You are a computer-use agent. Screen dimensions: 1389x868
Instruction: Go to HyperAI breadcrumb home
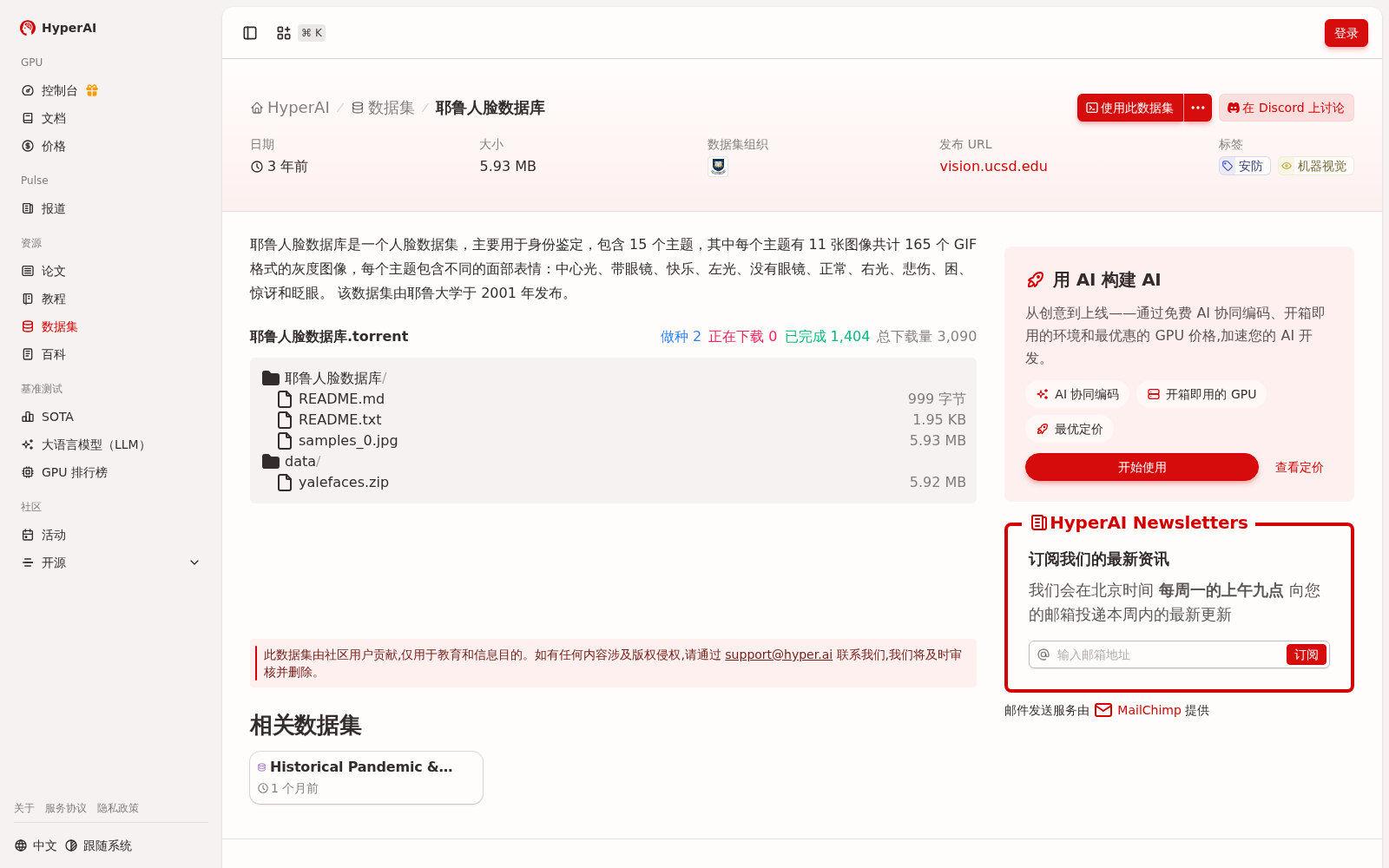290,108
